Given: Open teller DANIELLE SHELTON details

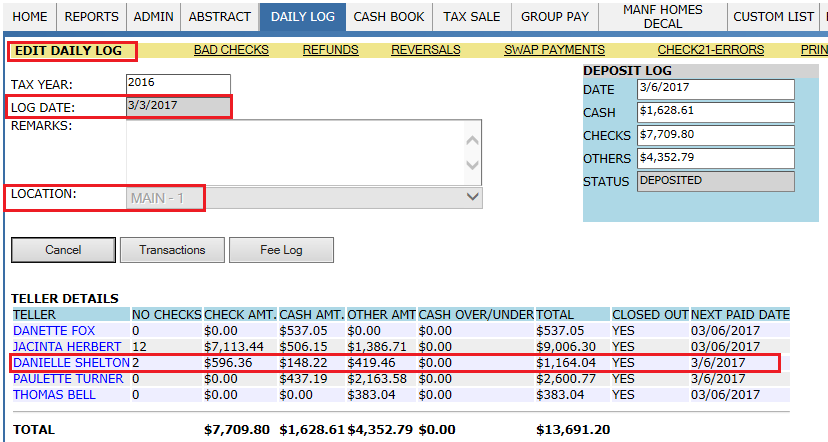Looking at the screenshot, I should (x=71, y=363).
